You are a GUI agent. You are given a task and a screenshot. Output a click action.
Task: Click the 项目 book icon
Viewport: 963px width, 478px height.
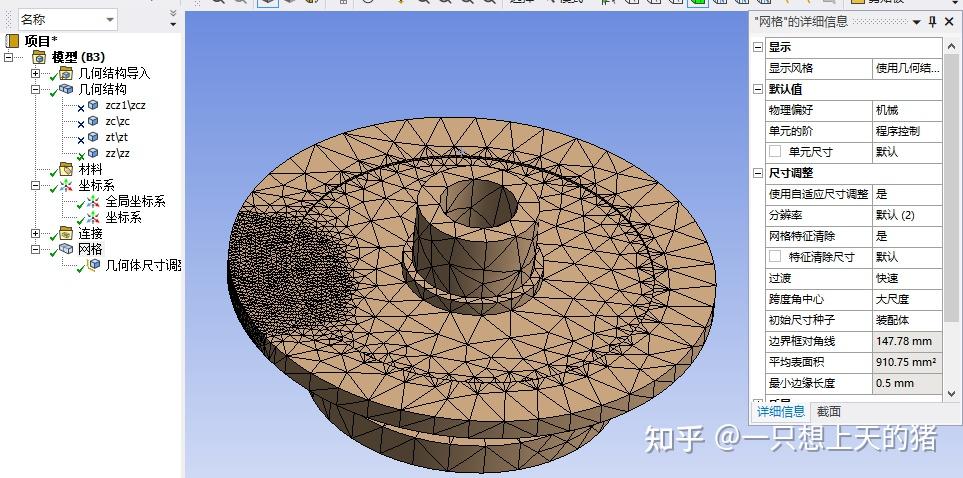tap(12, 41)
